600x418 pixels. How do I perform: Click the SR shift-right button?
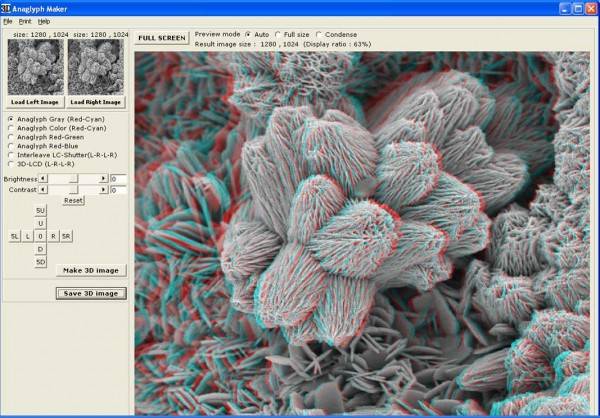tap(66, 236)
